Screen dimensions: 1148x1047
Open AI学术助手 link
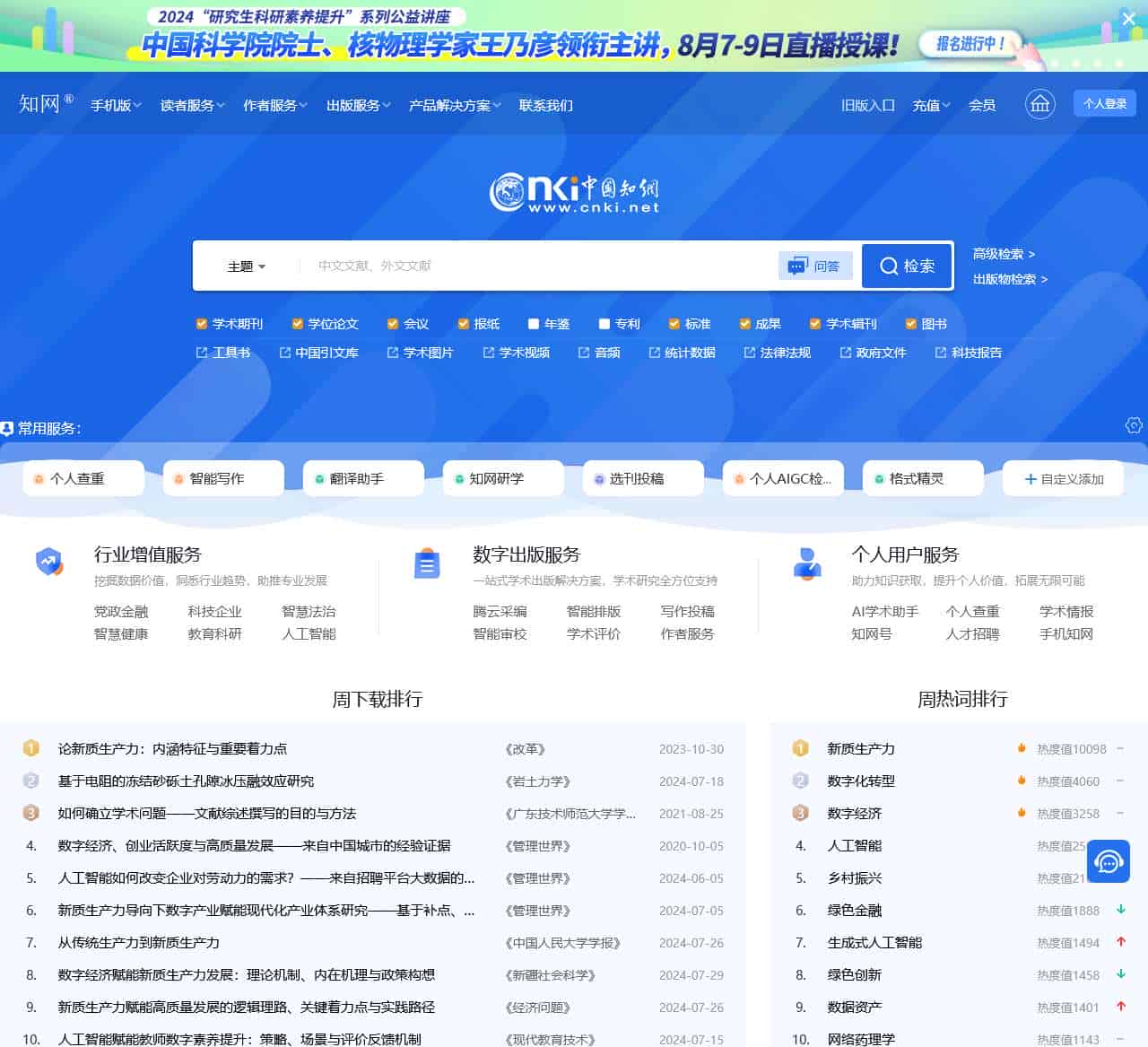884,611
